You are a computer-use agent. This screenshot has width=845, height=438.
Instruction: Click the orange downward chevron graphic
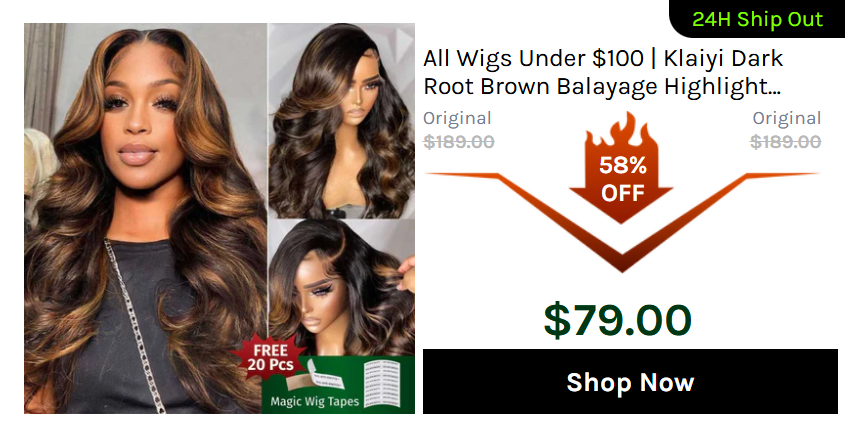(622, 222)
